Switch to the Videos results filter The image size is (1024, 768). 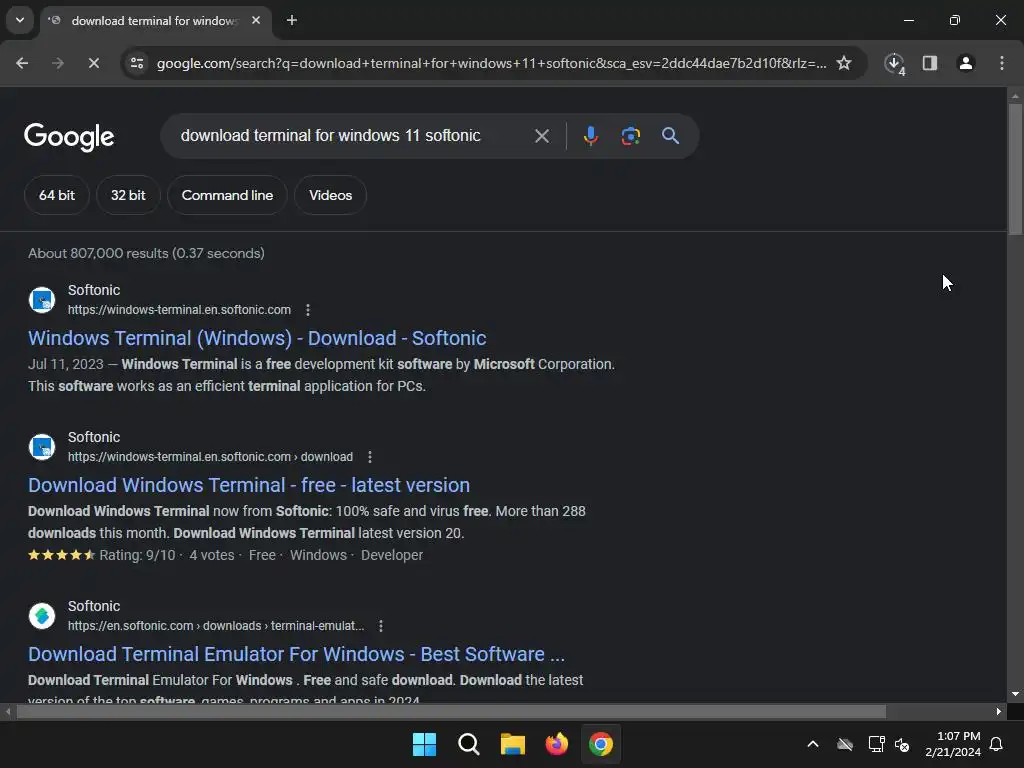(x=330, y=195)
